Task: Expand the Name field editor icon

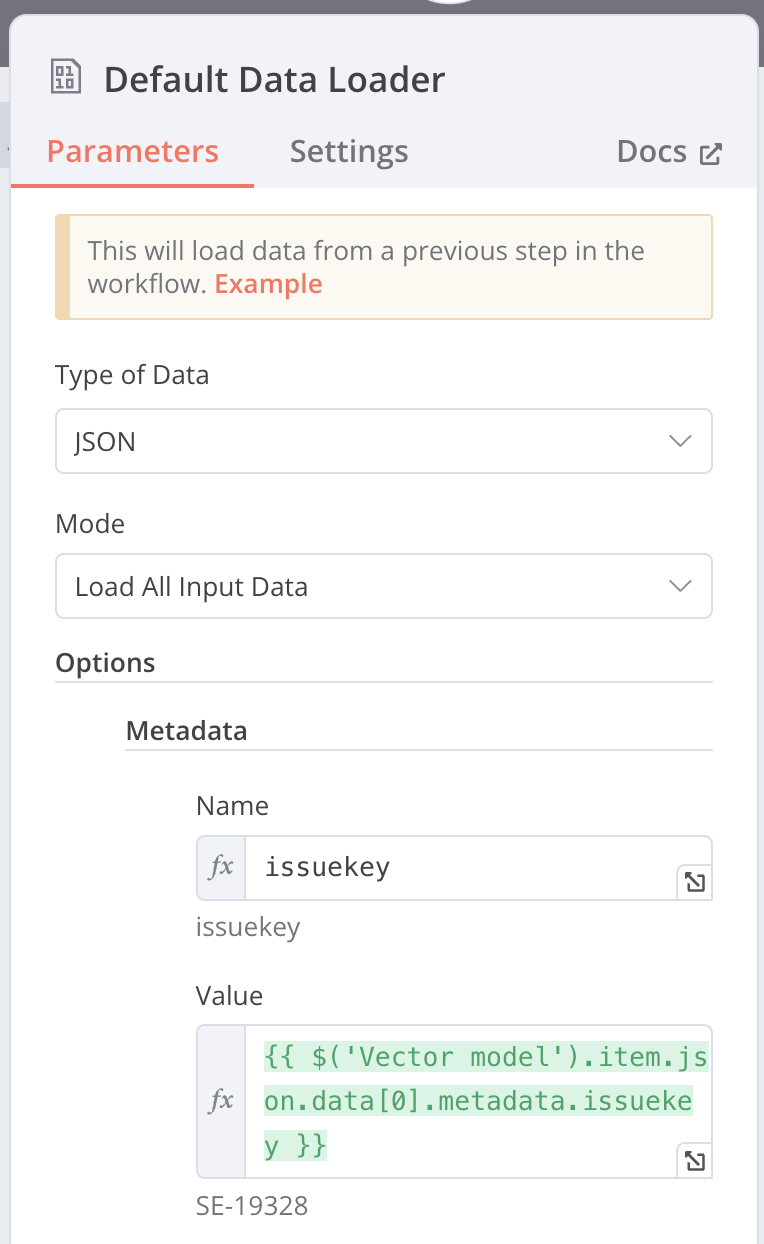Action: point(693,883)
